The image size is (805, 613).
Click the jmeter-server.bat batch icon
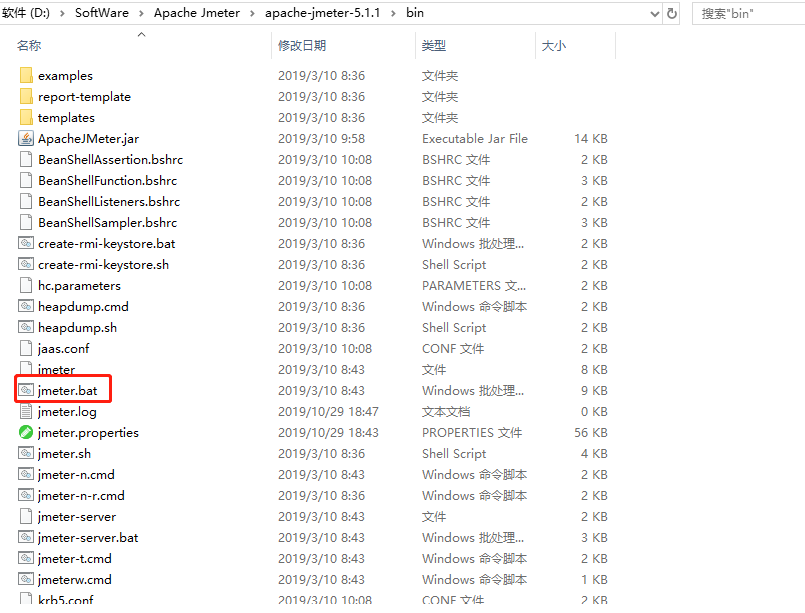26,538
